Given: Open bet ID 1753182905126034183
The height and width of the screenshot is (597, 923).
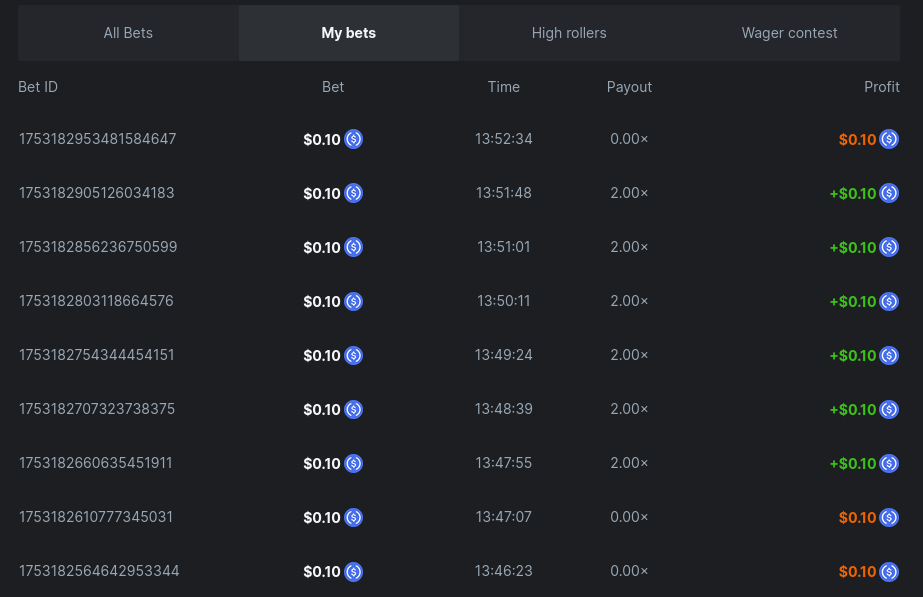Looking at the screenshot, I should [x=96, y=193].
